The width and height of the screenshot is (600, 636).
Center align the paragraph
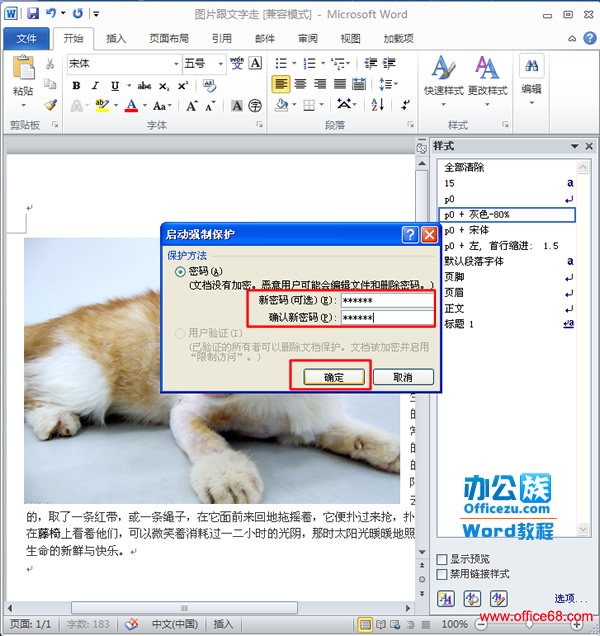300,84
